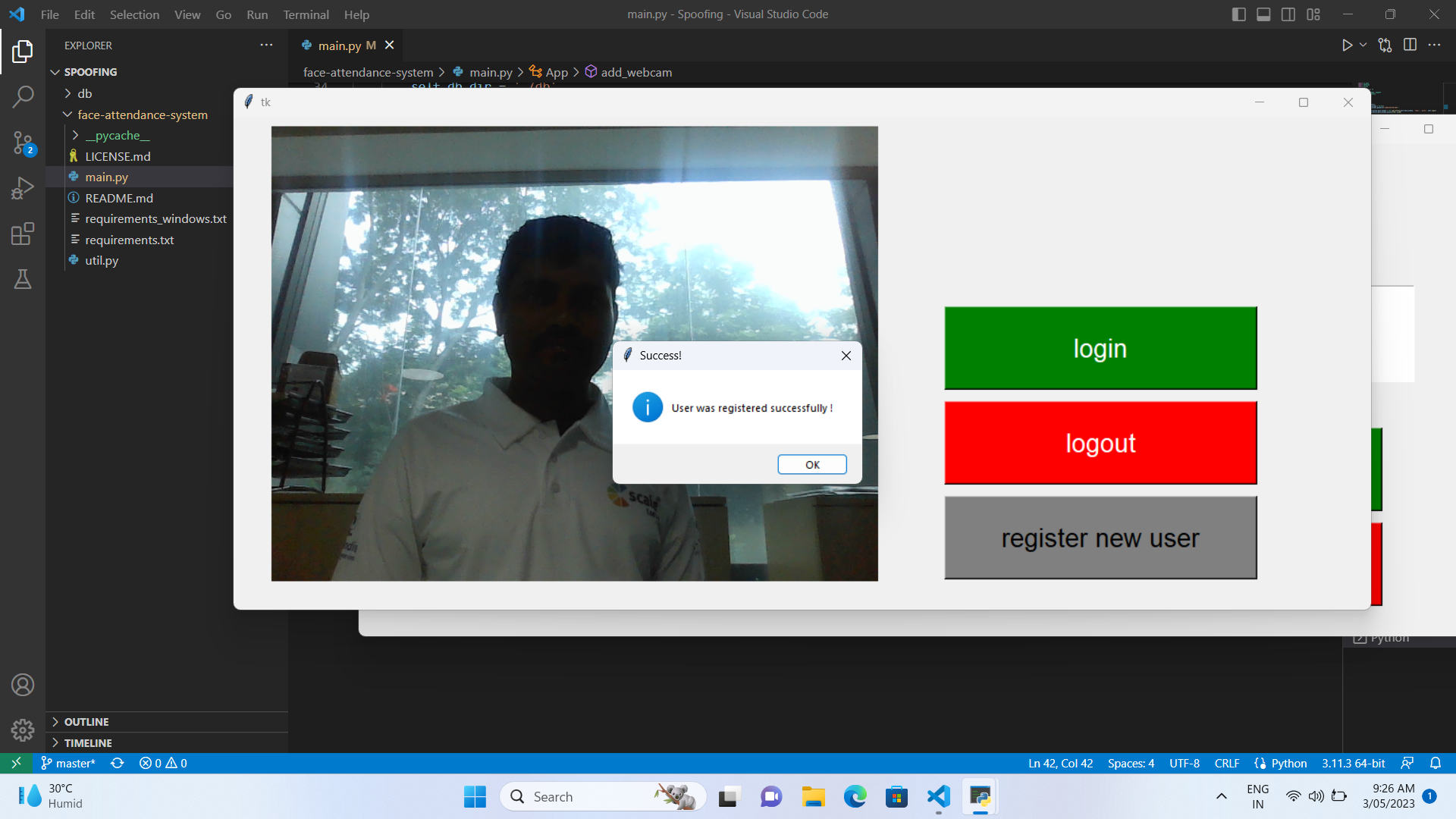Open Source Control with pending changes
The height and width of the screenshot is (819, 1456).
[x=24, y=143]
